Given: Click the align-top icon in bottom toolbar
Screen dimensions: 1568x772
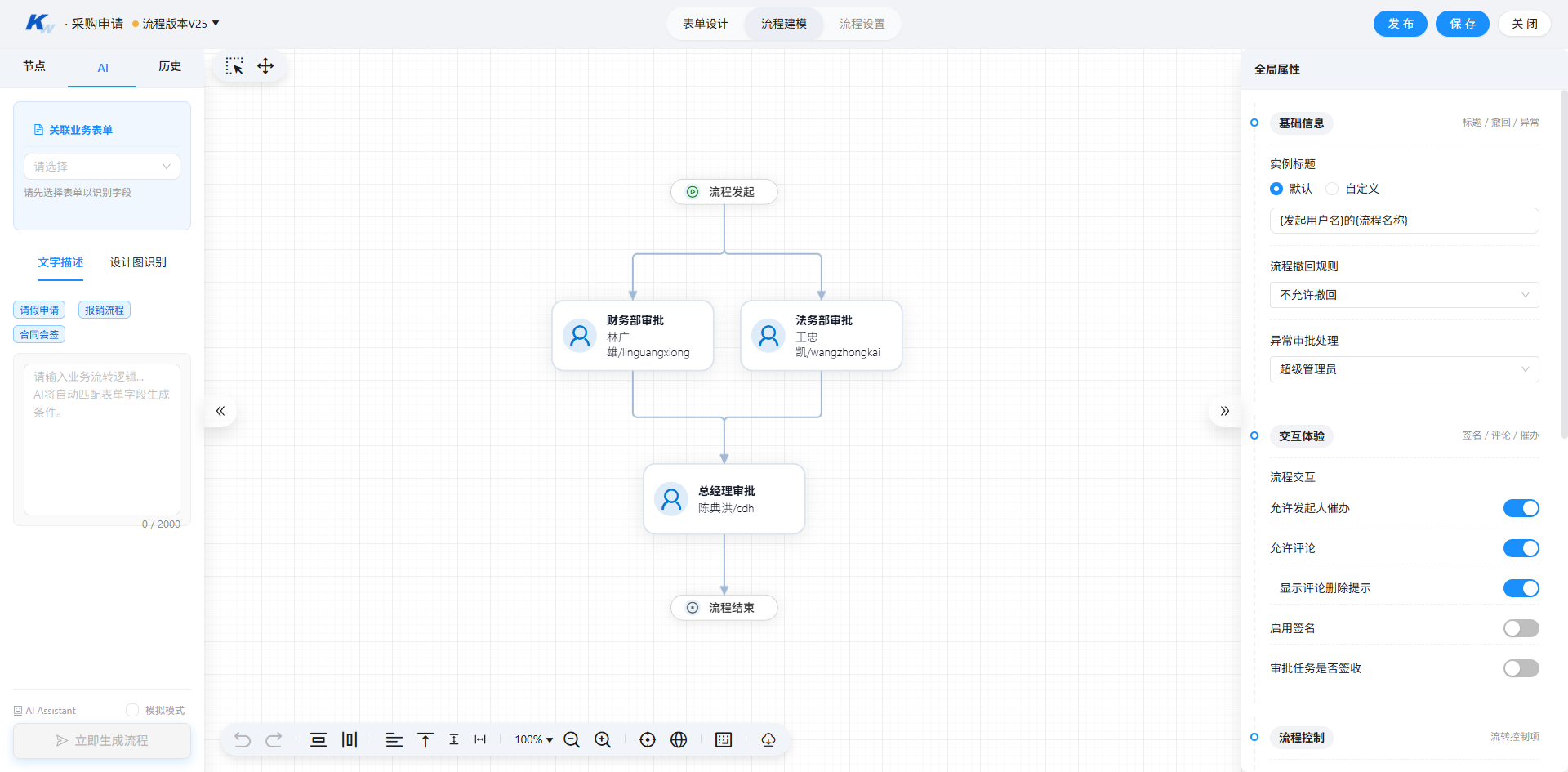Looking at the screenshot, I should (x=425, y=739).
